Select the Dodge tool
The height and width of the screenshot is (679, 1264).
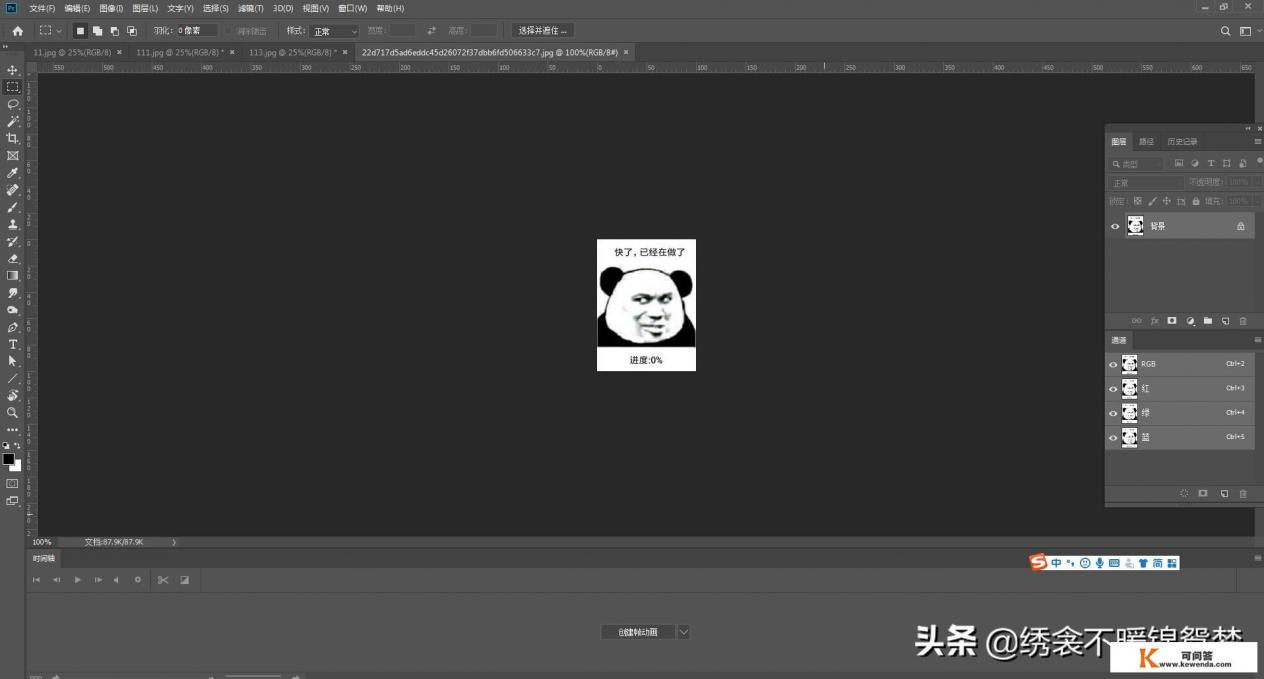pos(12,310)
